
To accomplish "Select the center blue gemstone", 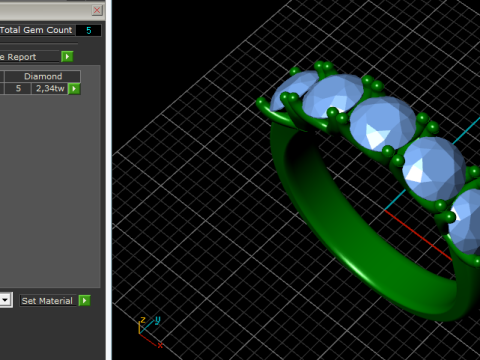I will coord(383,123).
